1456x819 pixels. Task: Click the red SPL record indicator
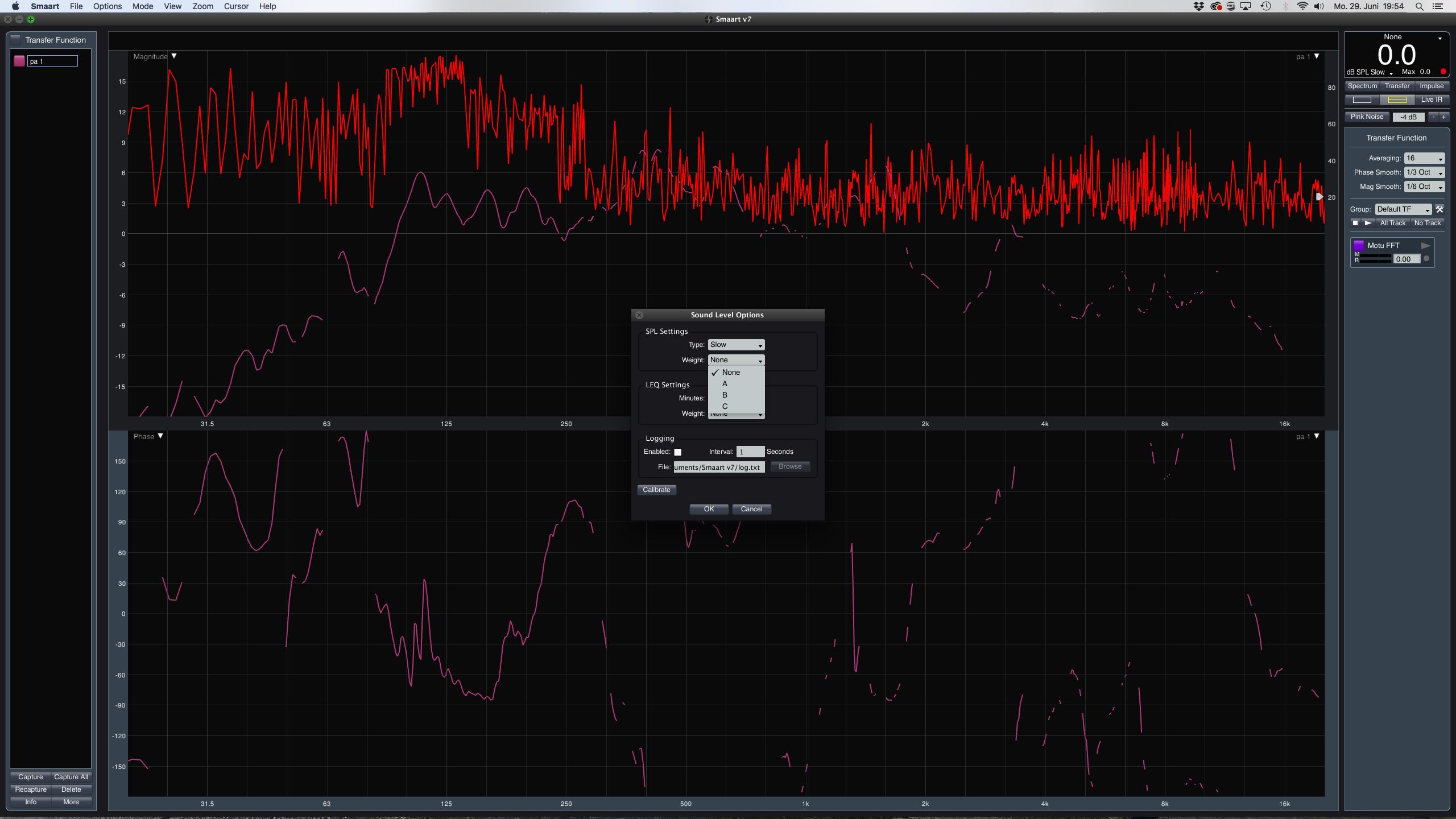[x=1443, y=72]
